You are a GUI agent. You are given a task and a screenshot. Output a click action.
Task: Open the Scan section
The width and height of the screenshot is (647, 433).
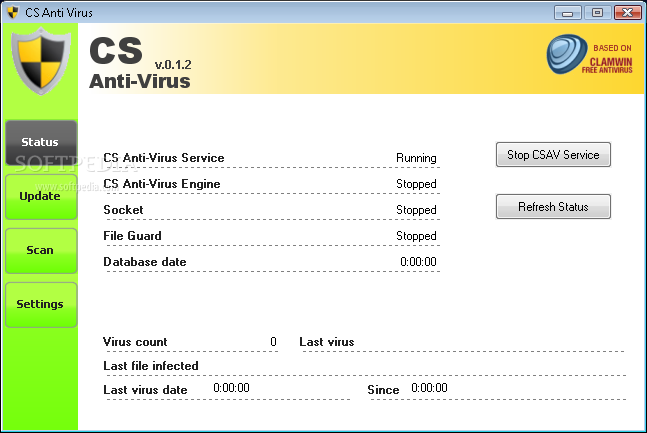click(41, 251)
